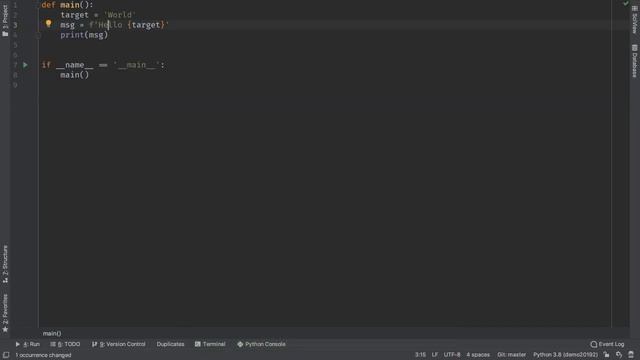Place cursor in 'World' string

pos(120,15)
